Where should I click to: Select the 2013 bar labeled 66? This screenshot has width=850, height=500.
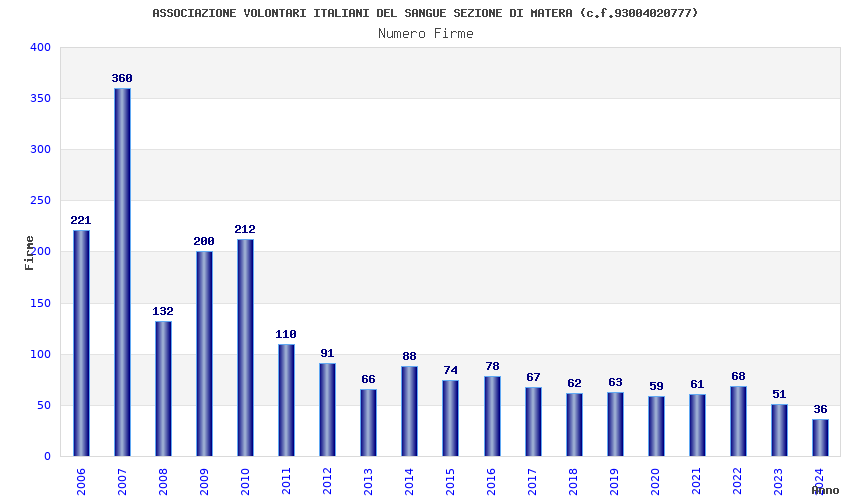coord(369,422)
